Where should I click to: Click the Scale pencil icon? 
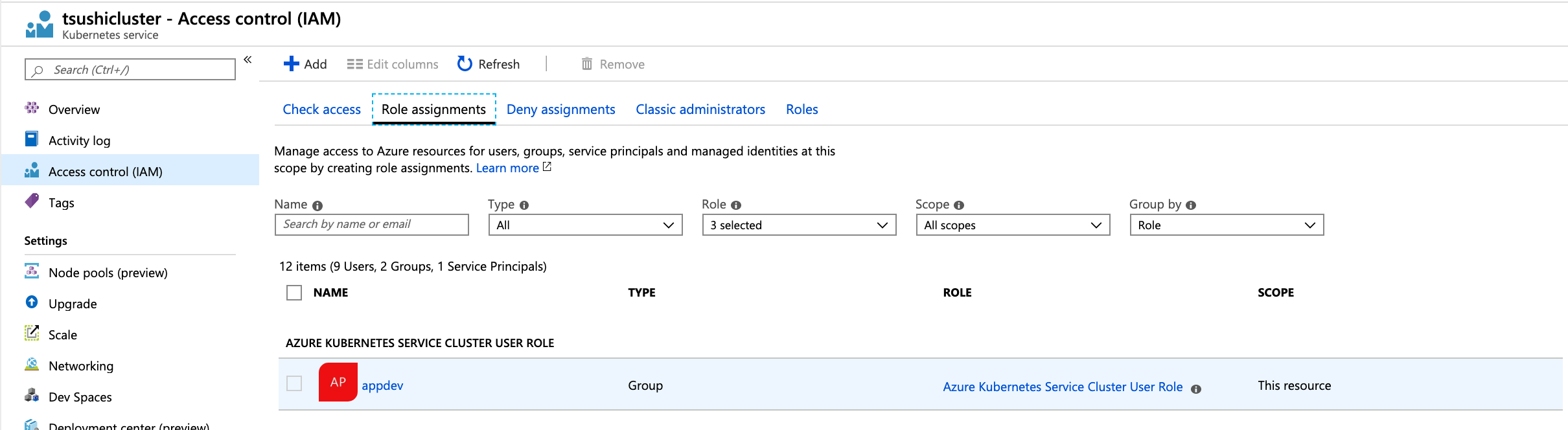pos(32,333)
